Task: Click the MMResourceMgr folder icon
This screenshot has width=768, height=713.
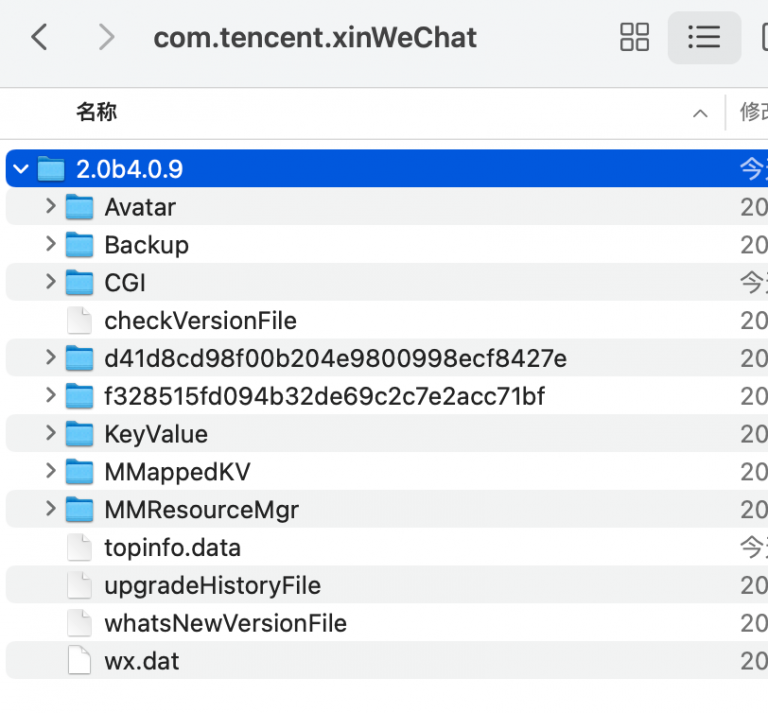Action: coord(79,510)
